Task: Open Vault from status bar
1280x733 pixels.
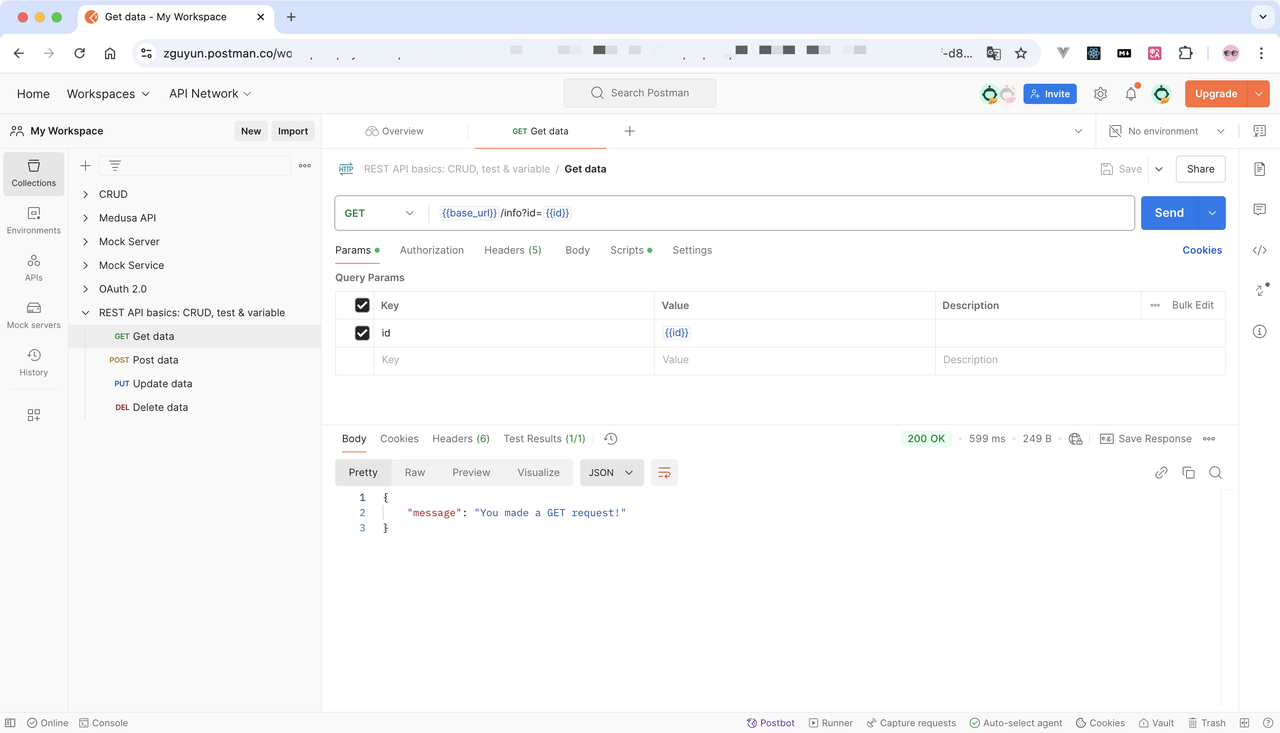Action: [x=1156, y=723]
